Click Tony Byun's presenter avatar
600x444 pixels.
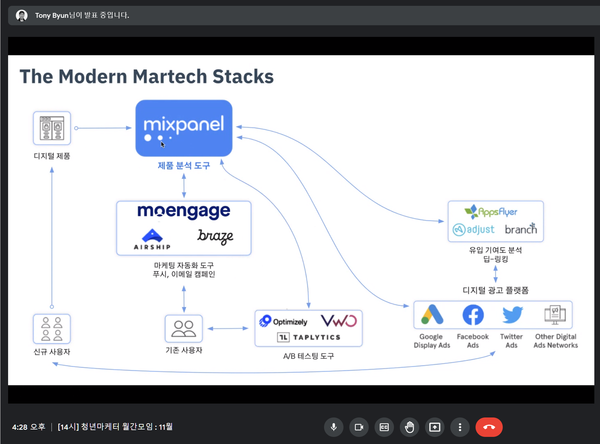(x=22, y=16)
